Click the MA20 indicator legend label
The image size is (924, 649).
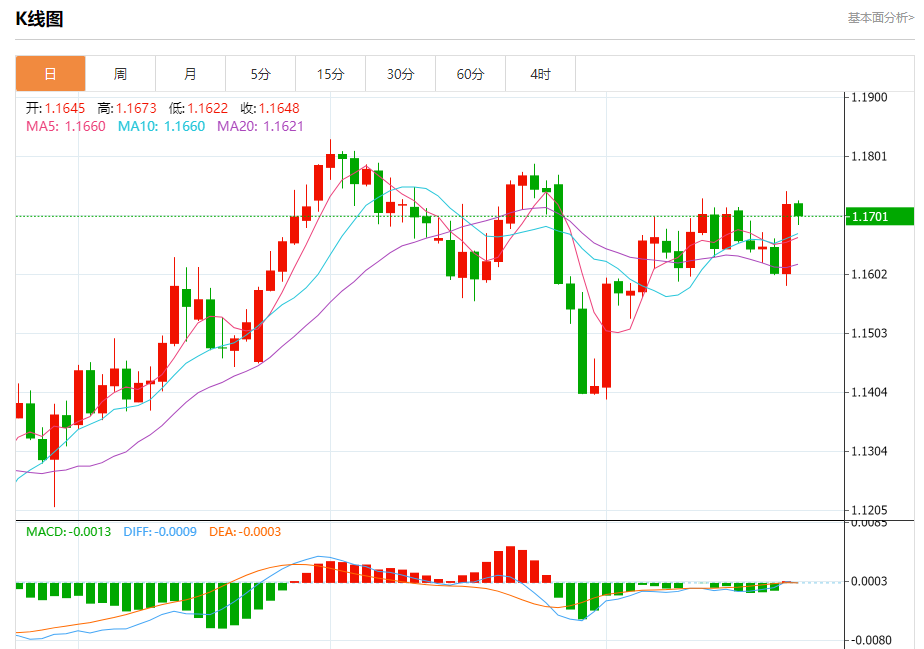260,126
